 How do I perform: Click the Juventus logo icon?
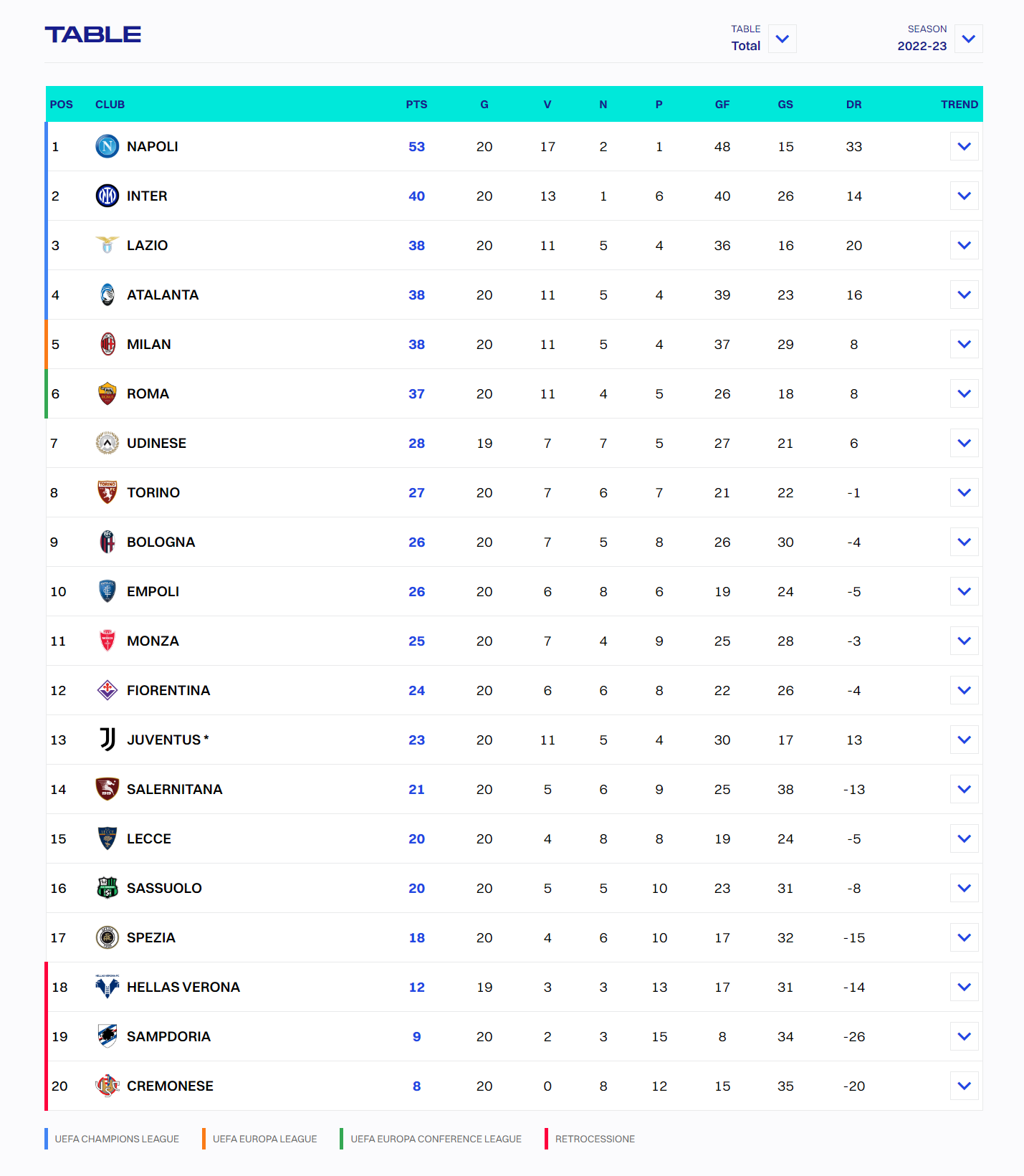pyautogui.click(x=107, y=740)
